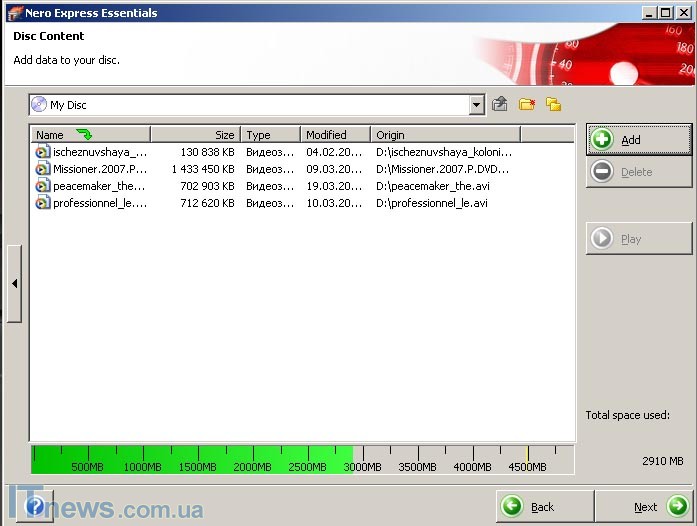Click the Origin column header
The image size is (697, 526).
[x=445, y=135]
